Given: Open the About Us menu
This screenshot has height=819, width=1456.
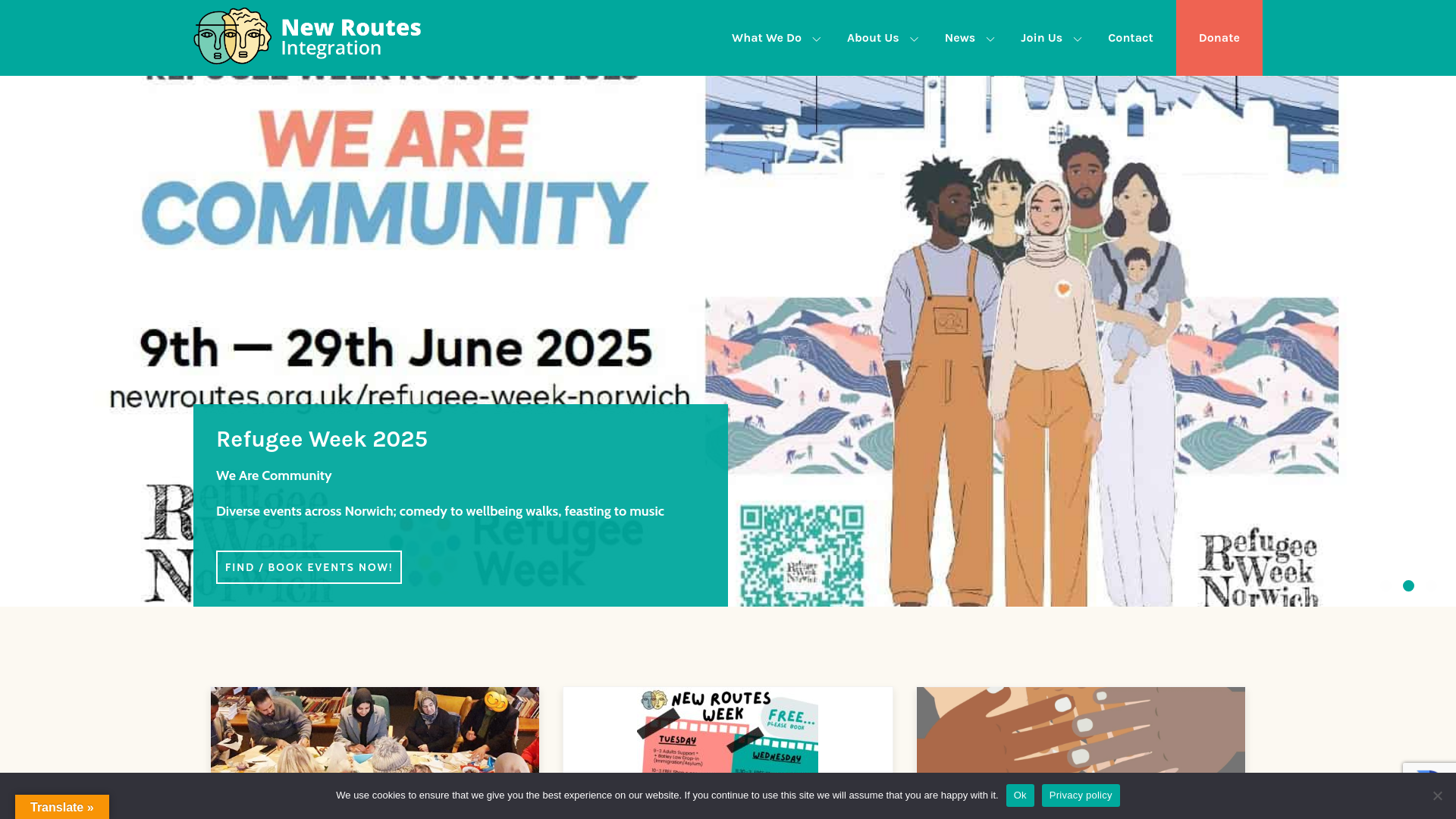Looking at the screenshot, I should click(873, 38).
